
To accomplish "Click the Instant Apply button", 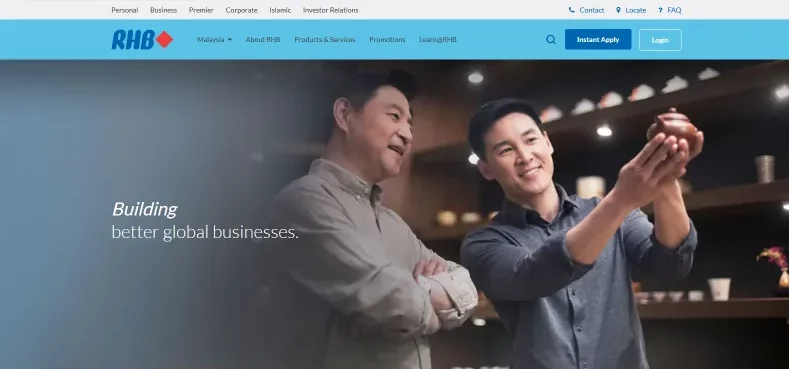I will pos(598,39).
